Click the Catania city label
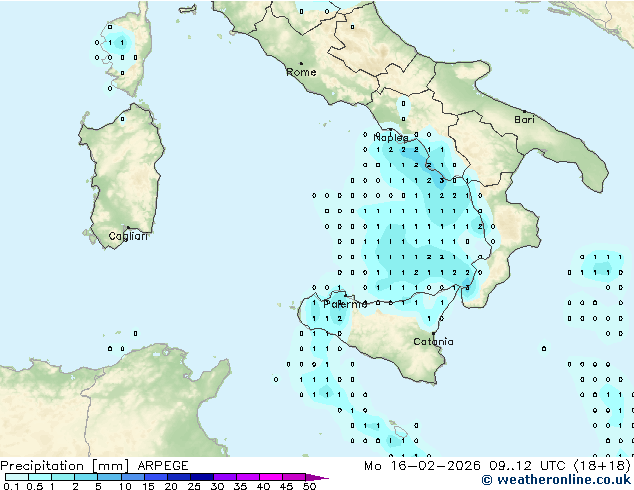Screen dimensions: 634x490 tap(433, 342)
